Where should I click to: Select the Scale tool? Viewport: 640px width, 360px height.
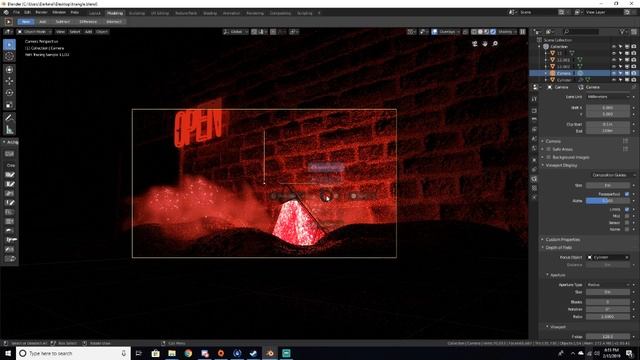pyautogui.click(x=9, y=104)
